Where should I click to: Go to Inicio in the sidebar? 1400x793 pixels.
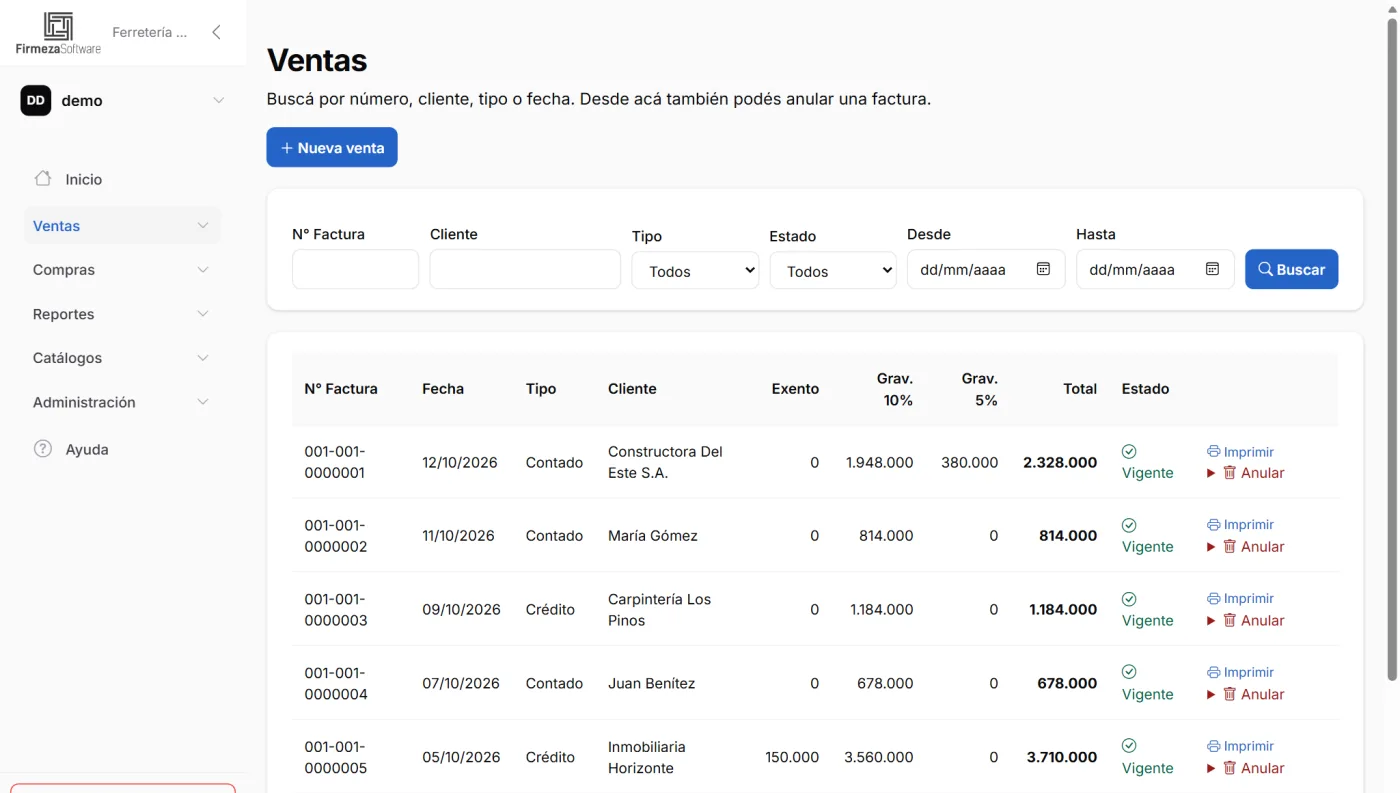[122, 179]
